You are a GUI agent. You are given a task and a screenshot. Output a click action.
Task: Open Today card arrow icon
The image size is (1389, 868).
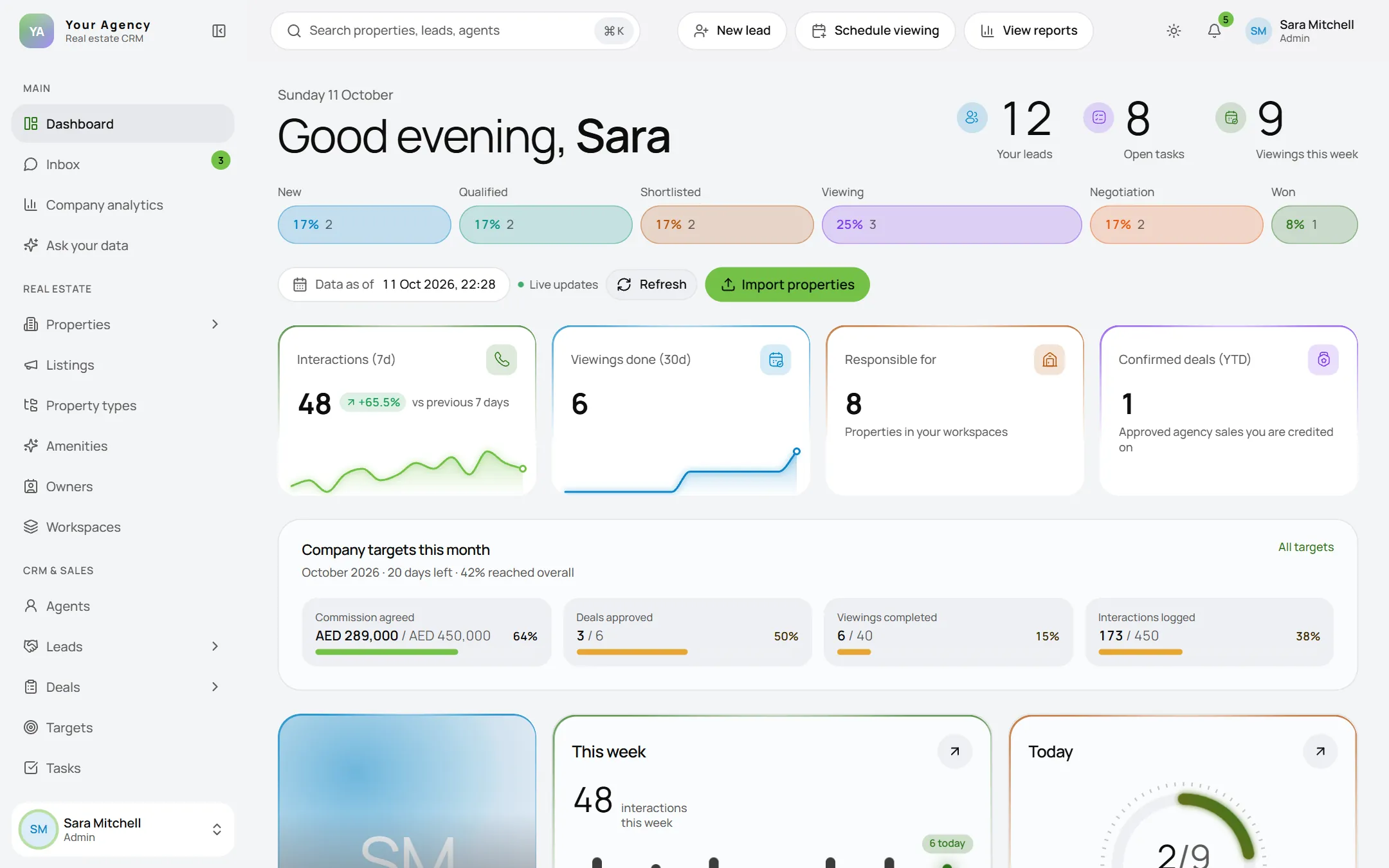click(x=1320, y=751)
